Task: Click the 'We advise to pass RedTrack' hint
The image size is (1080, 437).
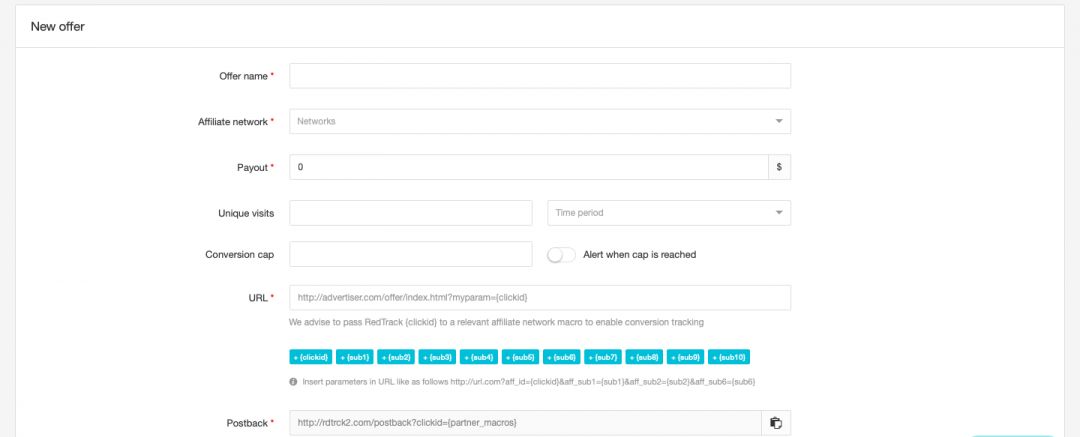Action: tap(497, 322)
